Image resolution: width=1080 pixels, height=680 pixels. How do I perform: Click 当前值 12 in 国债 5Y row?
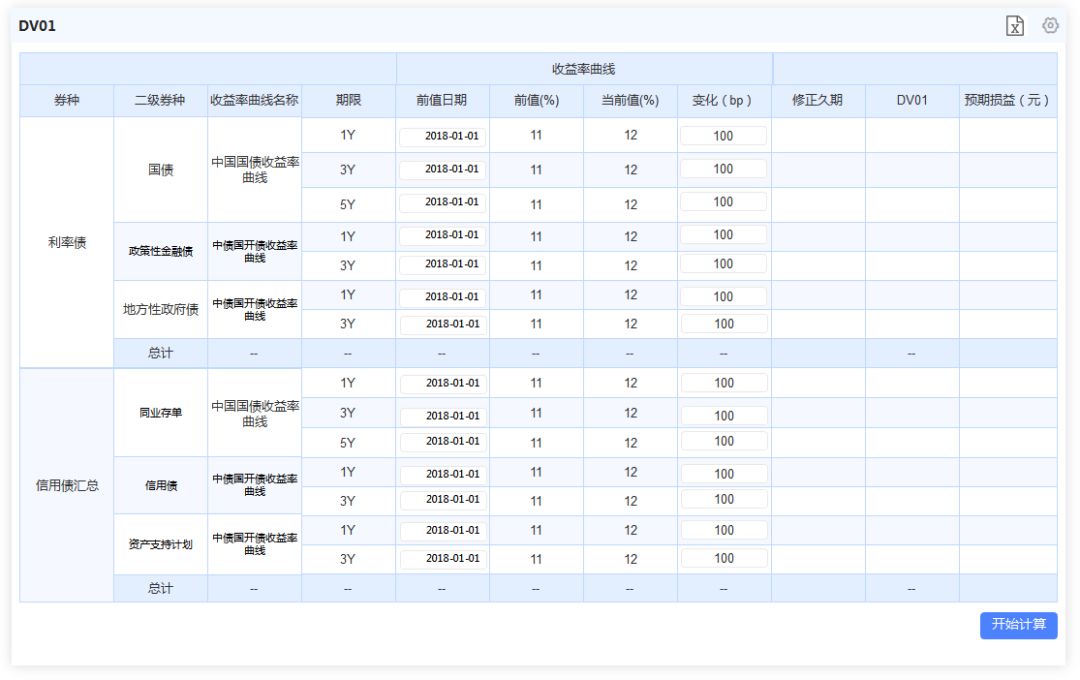point(630,205)
